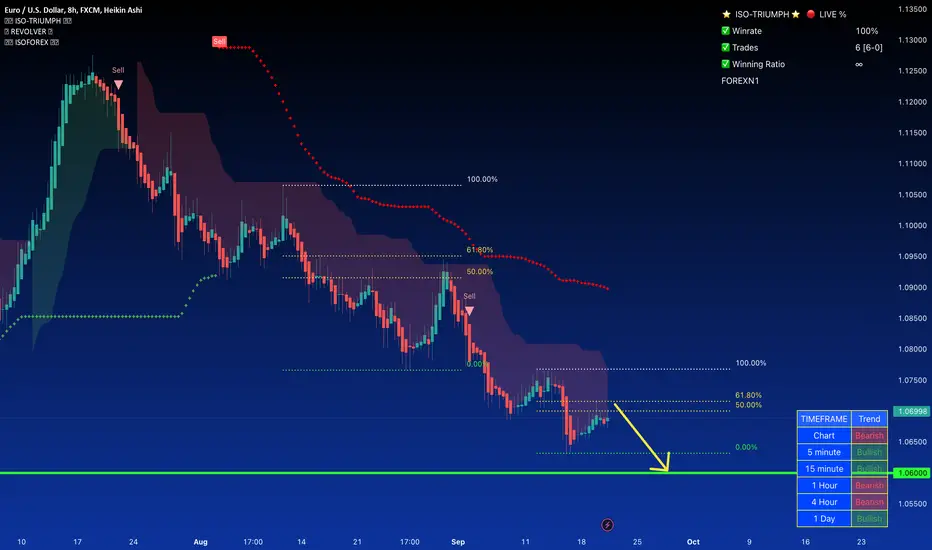Click the 1 Hour row label
The height and width of the screenshot is (550, 932).
pyautogui.click(x=824, y=485)
